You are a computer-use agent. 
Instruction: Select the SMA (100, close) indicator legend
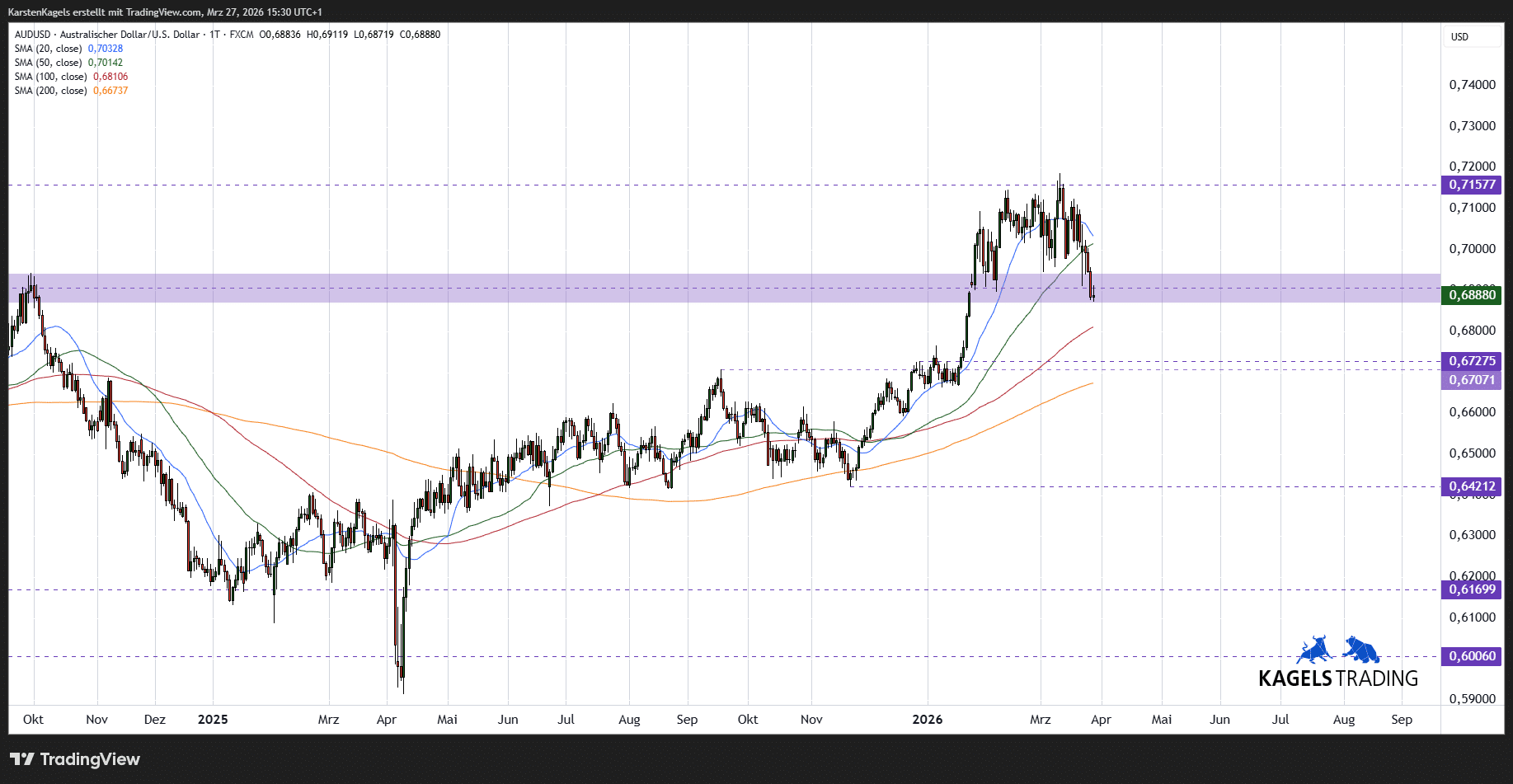(50, 77)
